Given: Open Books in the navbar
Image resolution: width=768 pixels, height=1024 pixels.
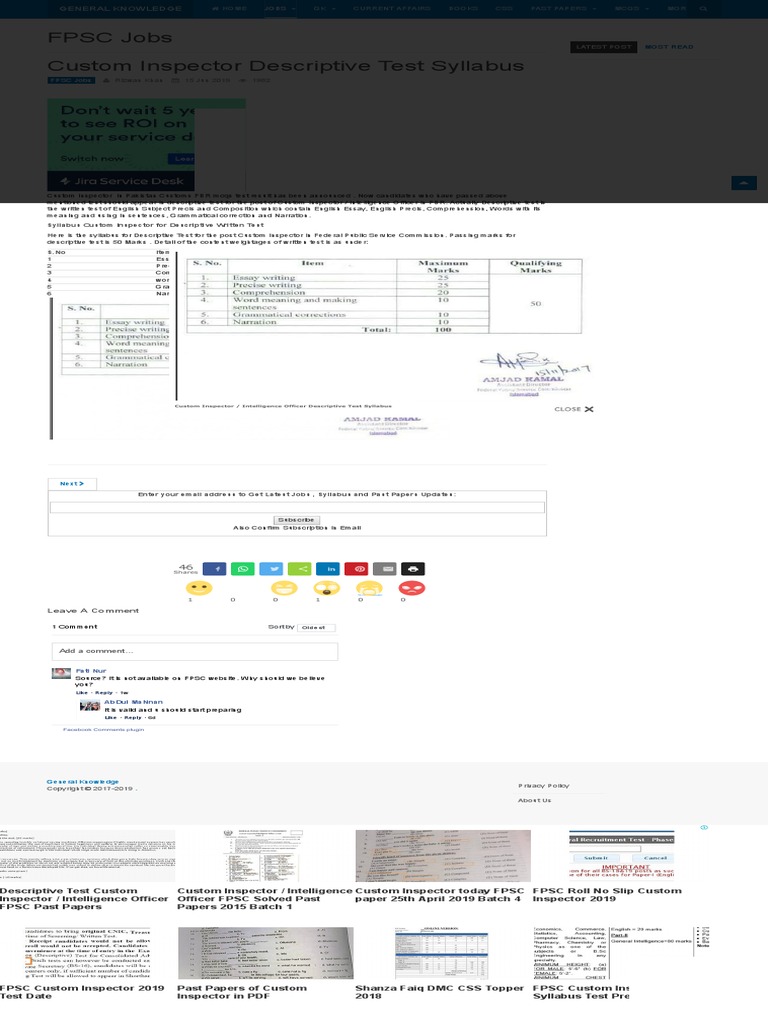Looking at the screenshot, I should pos(464,8).
